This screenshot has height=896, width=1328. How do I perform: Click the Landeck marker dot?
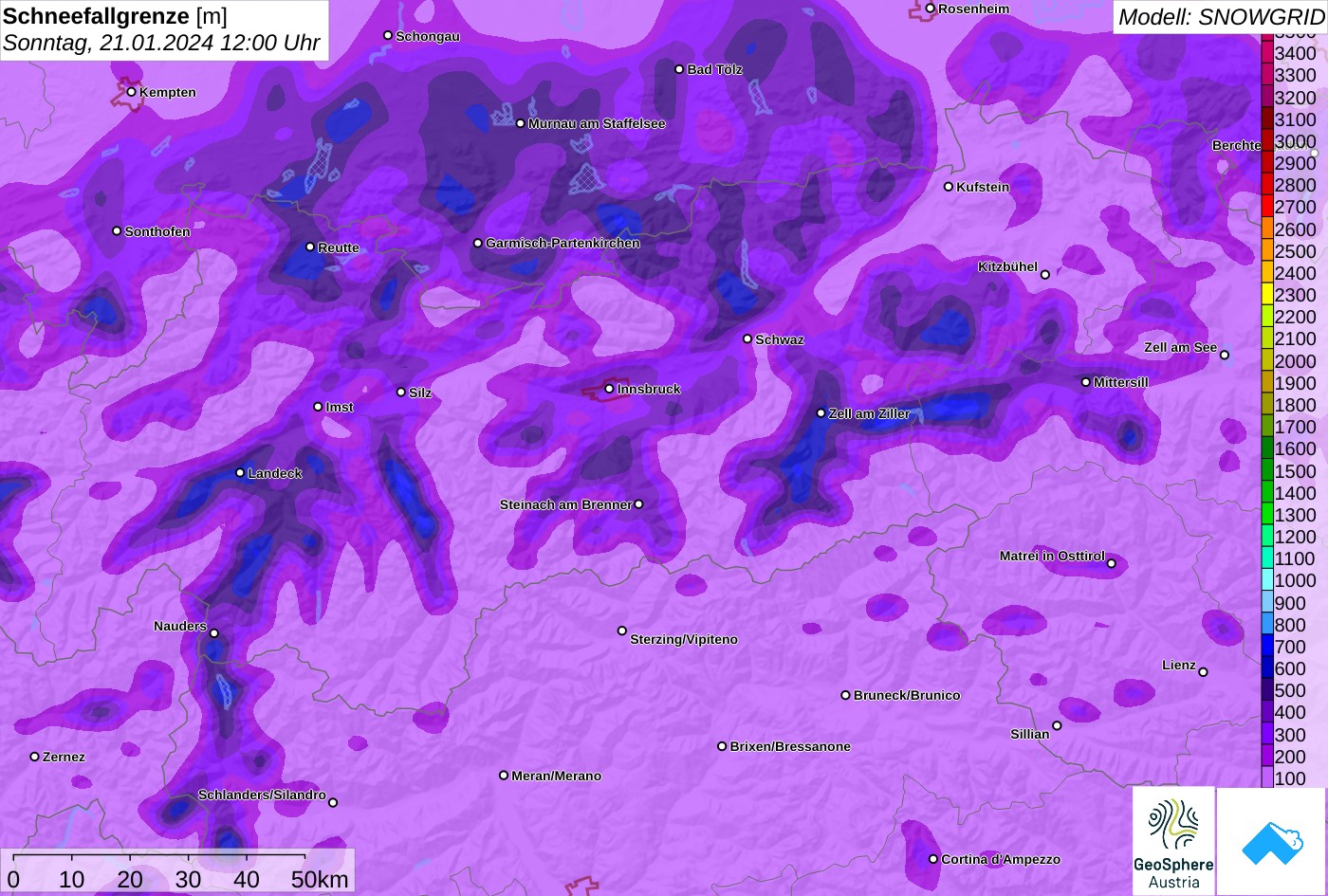[x=240, y=473]
